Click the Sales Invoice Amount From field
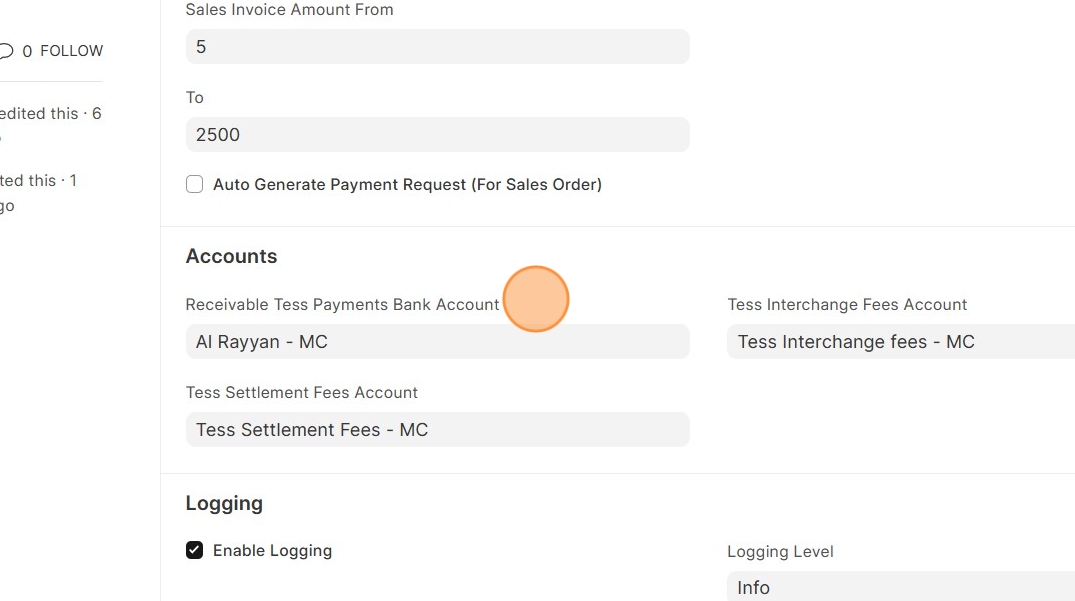1075x601 pixels. [437, 47]
